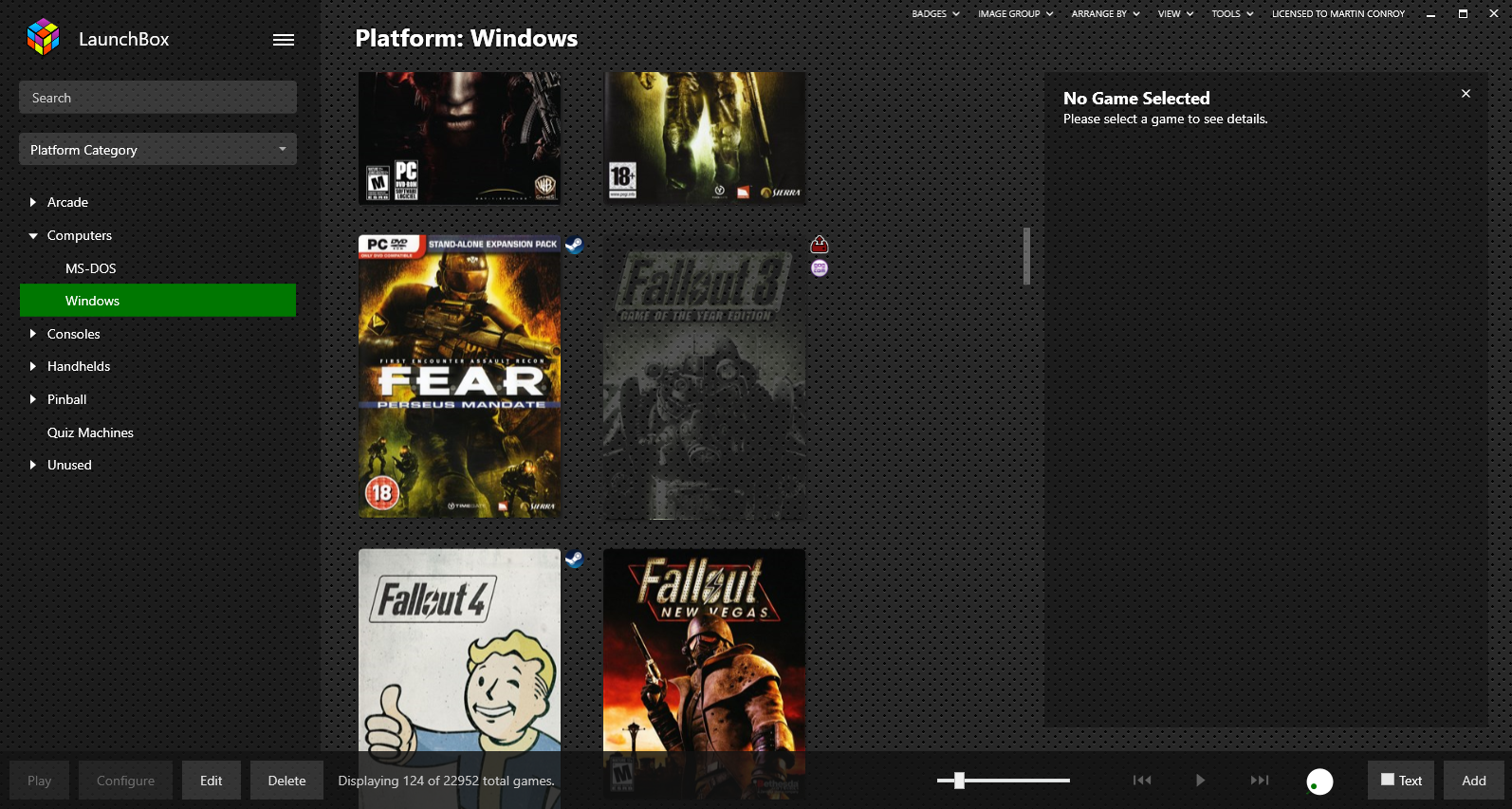
Task: Expand the Unused category
Action: pos(33,465)
